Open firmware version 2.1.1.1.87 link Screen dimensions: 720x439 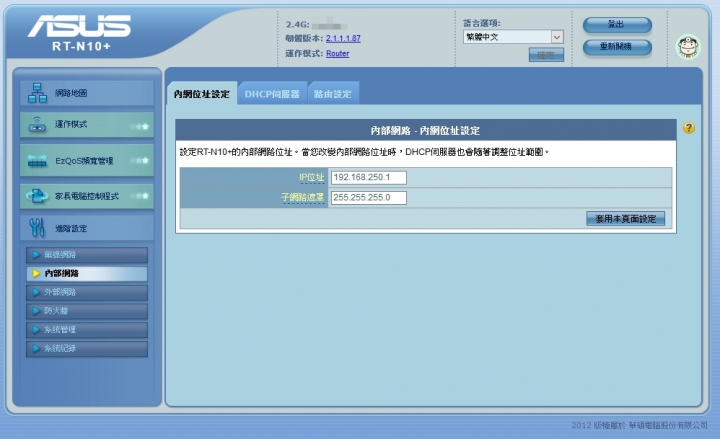click(x=343, y=38)
